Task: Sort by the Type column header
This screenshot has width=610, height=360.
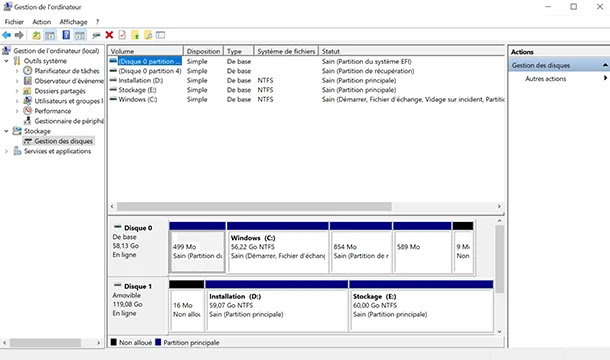Action: tap(239, 51)
